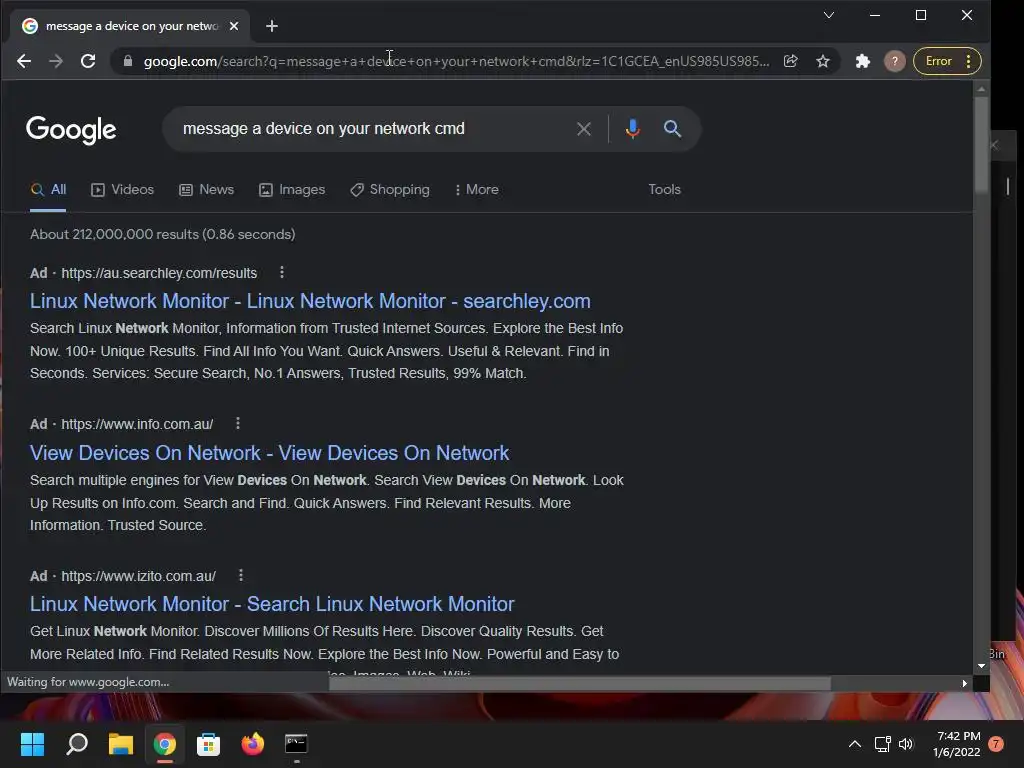
Task: Open the search Tools options
Action: pyautogui.click(x=664, y=189)
